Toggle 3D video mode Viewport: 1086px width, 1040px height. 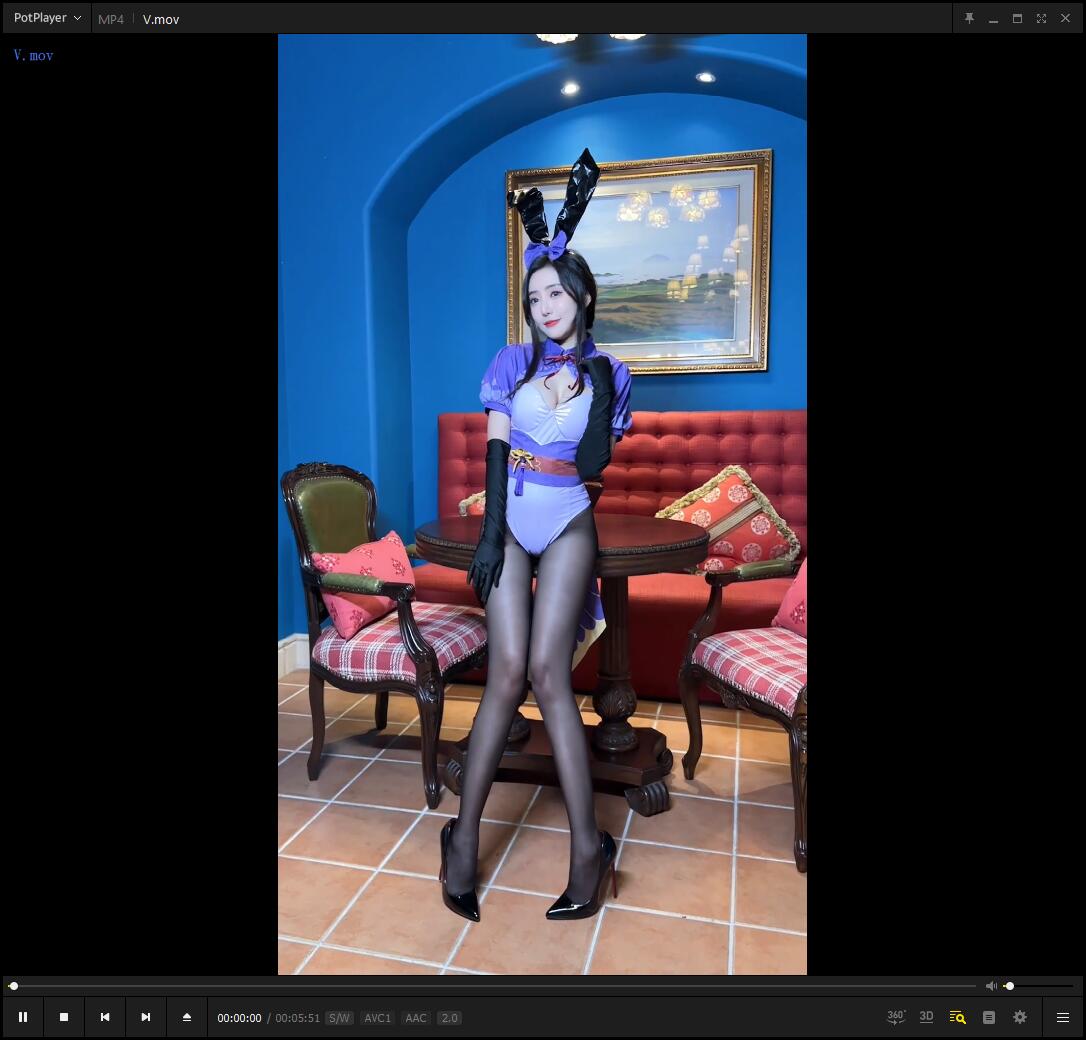(926, 1016)
